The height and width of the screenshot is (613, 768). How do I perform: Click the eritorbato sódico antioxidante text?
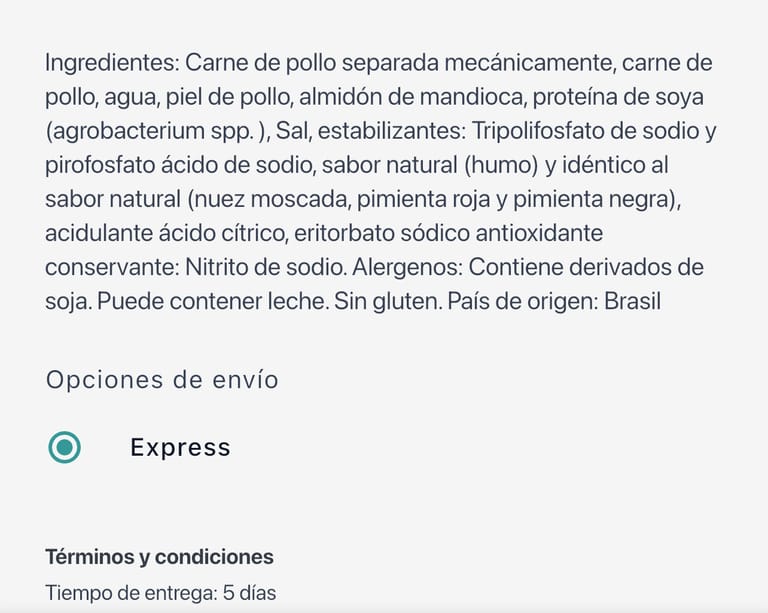[453, 233]
